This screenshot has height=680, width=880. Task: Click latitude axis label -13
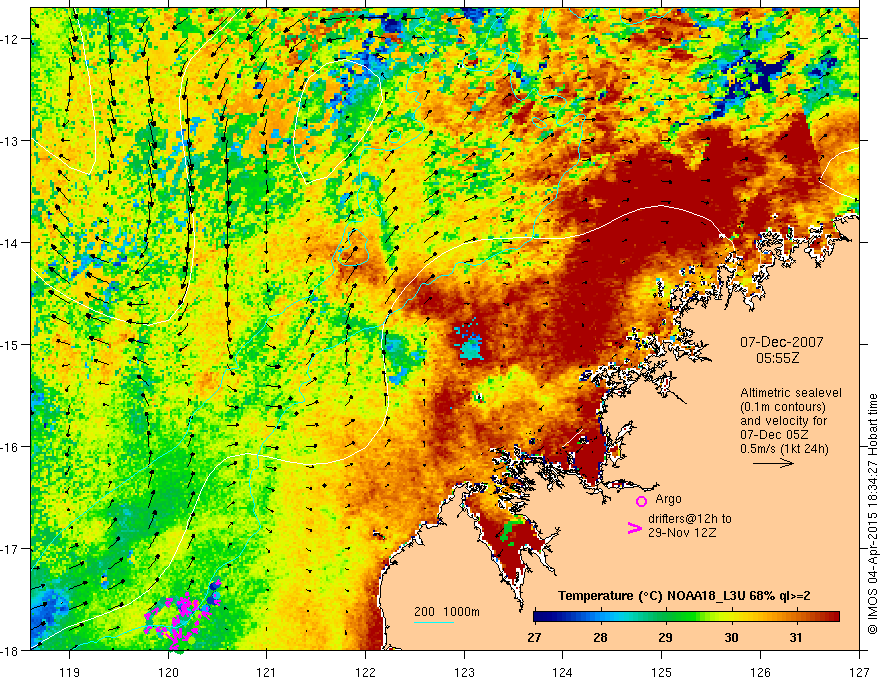[x=10, y=141]
